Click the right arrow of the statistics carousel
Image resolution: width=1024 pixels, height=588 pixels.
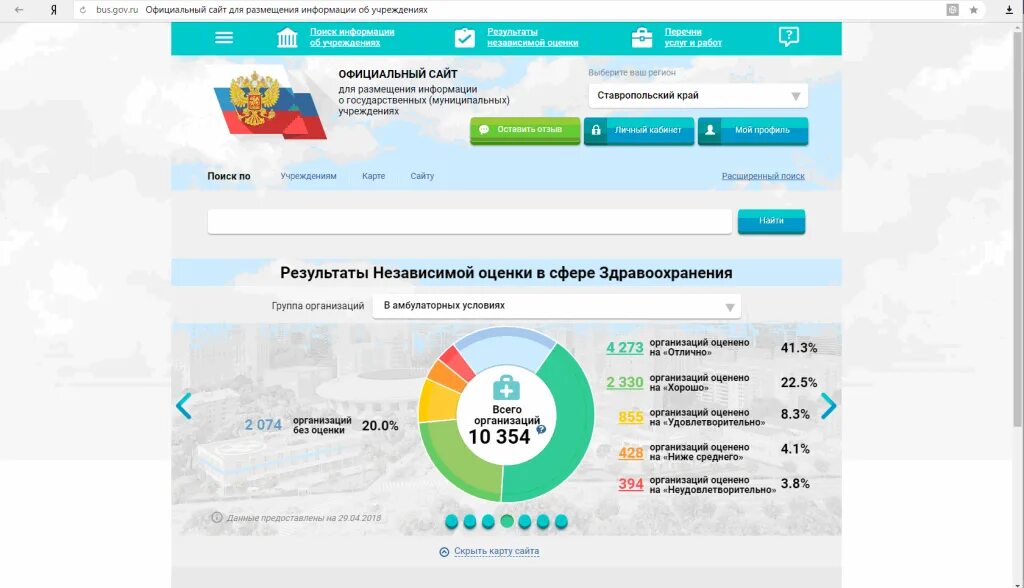click(x=828, y=406)
